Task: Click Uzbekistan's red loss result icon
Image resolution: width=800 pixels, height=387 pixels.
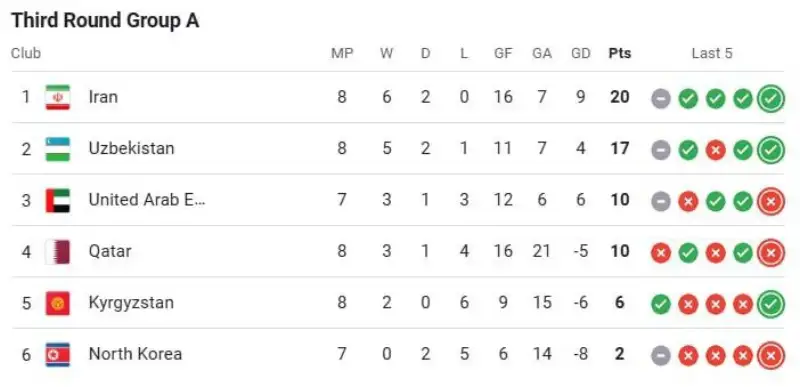Action: [715, 150]
